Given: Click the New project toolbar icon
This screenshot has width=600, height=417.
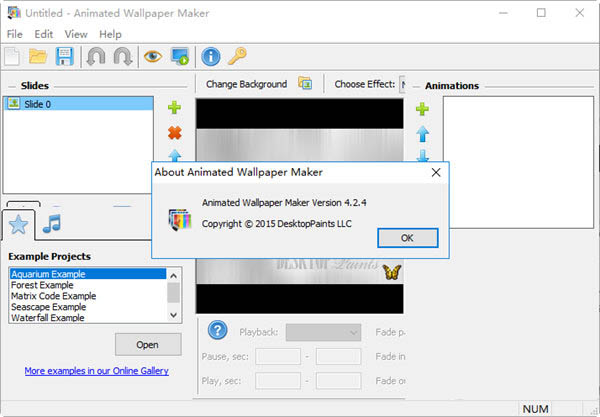Looking at the screenshot, I should click(x=12, y=57).
